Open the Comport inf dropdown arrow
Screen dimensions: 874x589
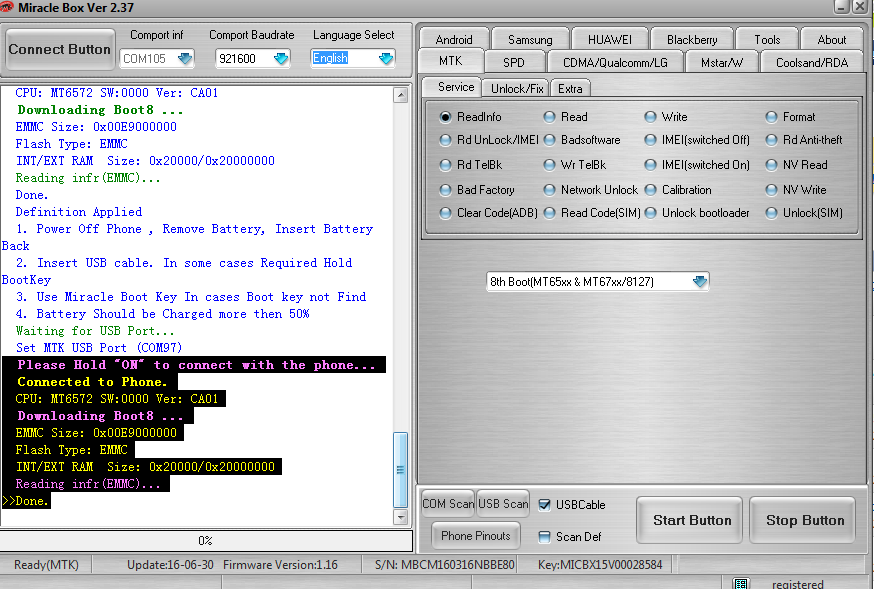tap(184, 58)
